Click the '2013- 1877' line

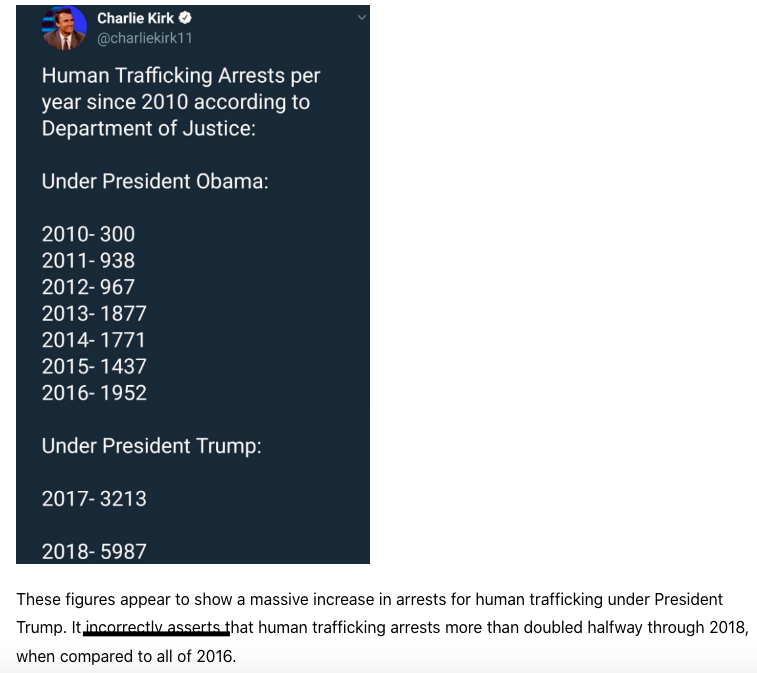click(94, 314)
